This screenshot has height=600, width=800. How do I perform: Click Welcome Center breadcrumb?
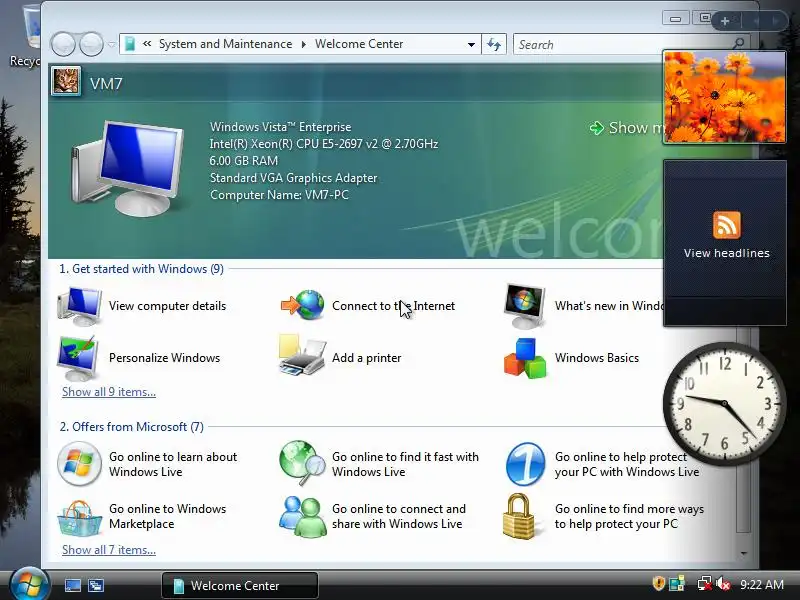pos(359,44)
